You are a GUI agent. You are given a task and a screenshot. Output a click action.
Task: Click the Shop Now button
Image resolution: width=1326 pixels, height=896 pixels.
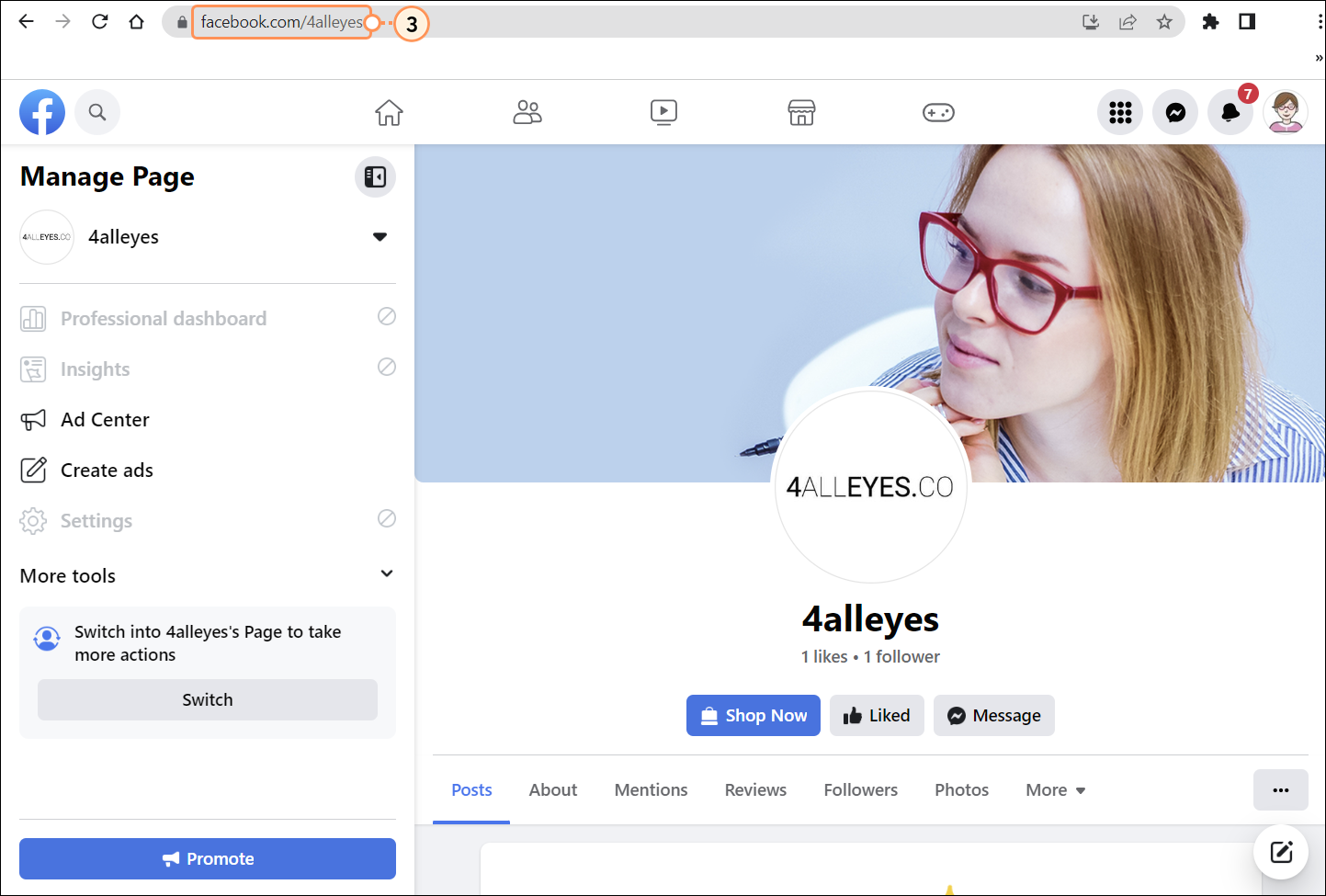tap(754, 715)
